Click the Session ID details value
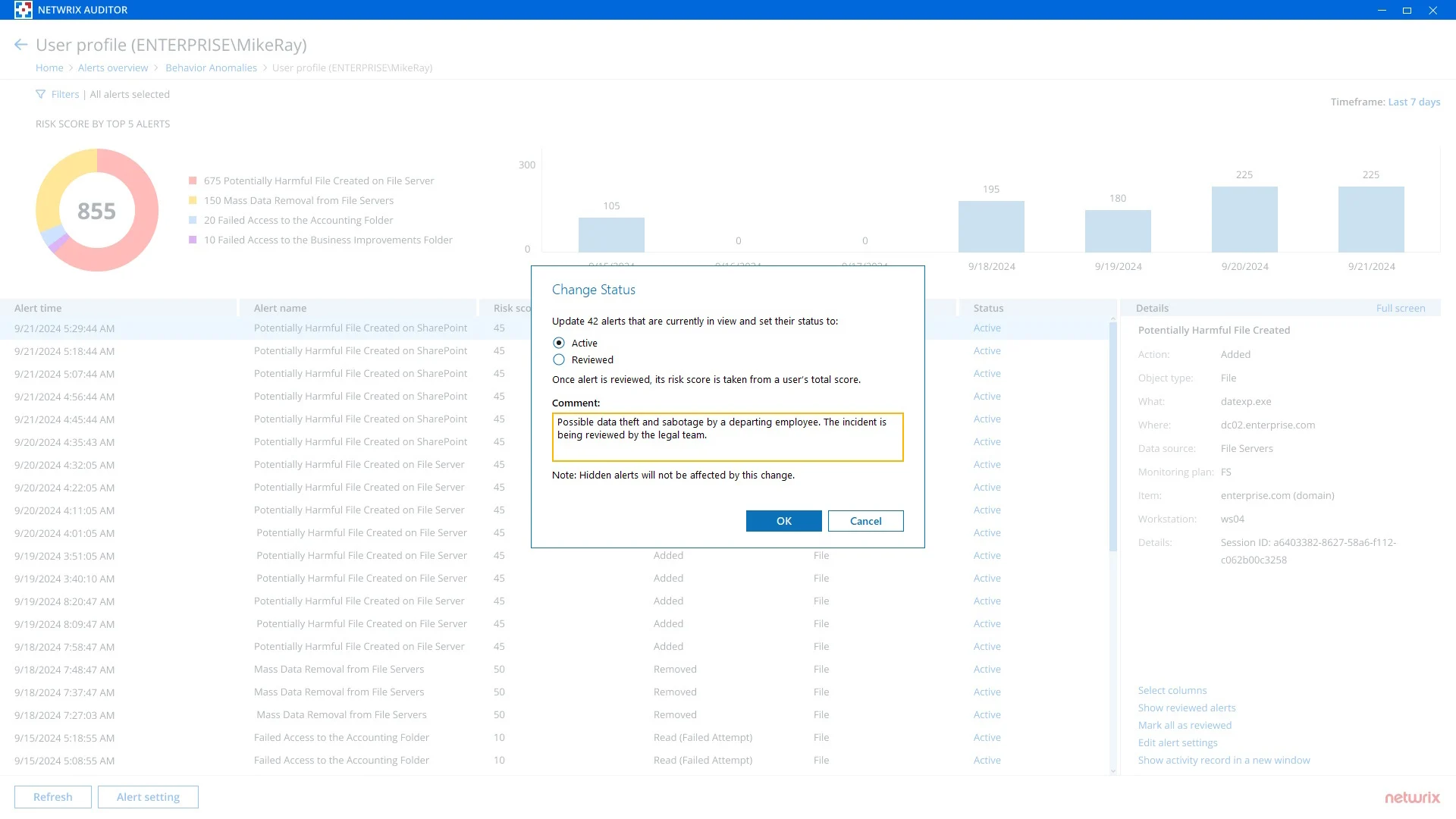Viewport: 1456px width, 819px height. coord(1308,551)
